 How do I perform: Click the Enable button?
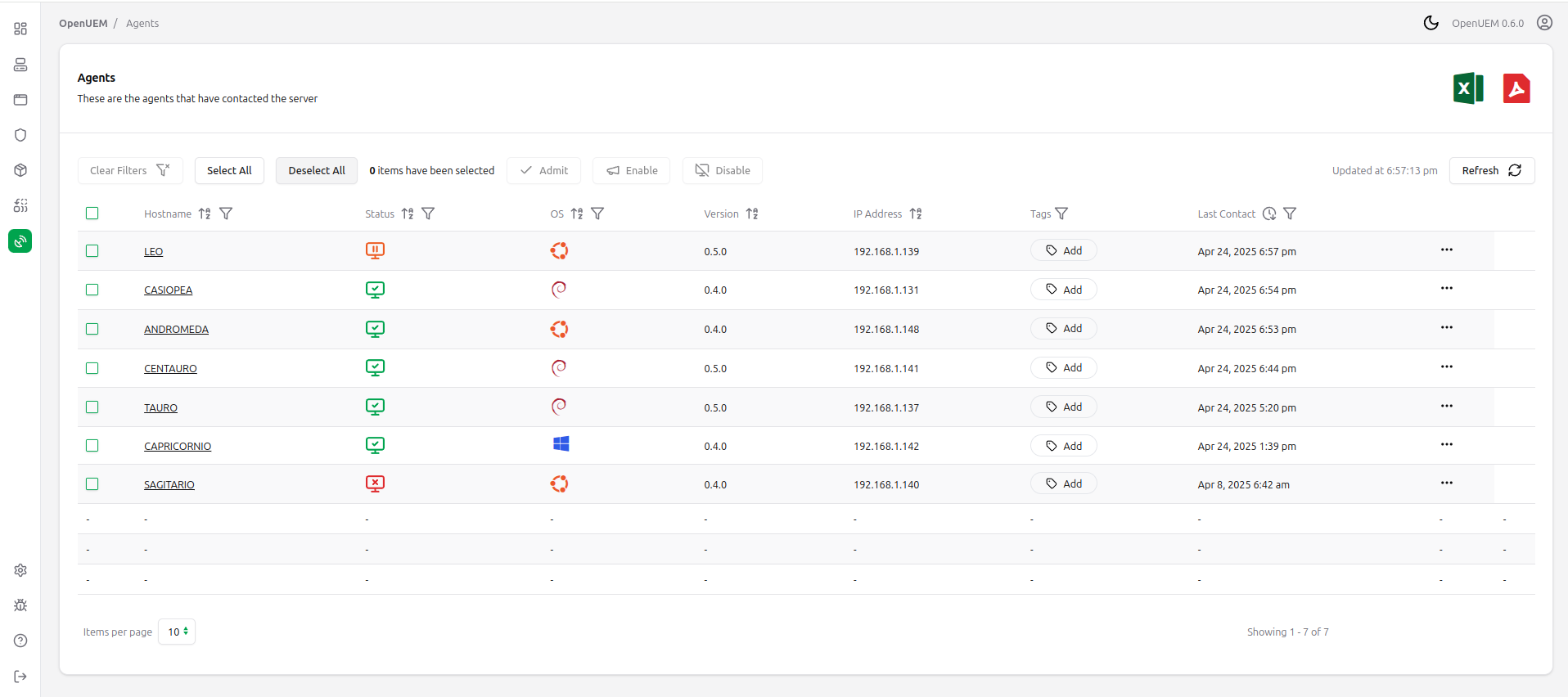point(632,170)
